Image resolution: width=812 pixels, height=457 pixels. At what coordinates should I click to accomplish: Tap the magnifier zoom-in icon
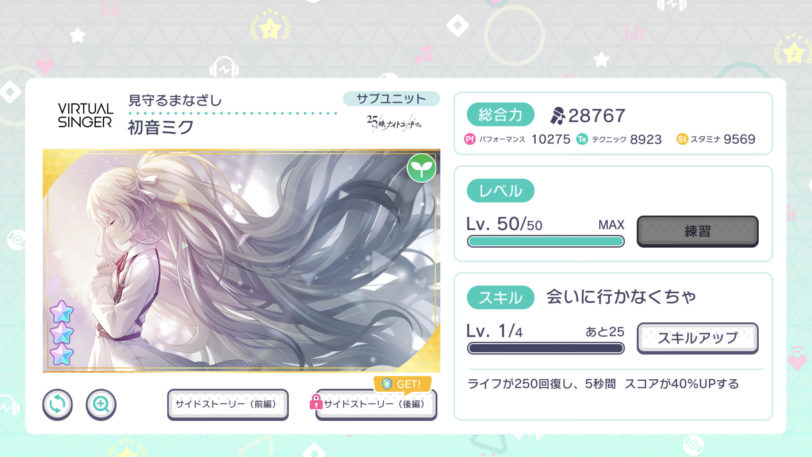tap(101, 404)
